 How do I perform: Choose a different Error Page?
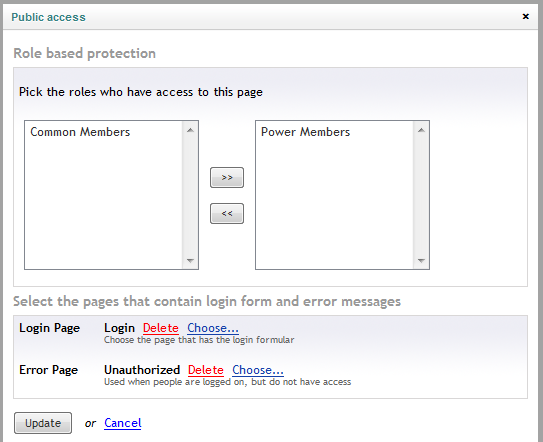point(258,370)
